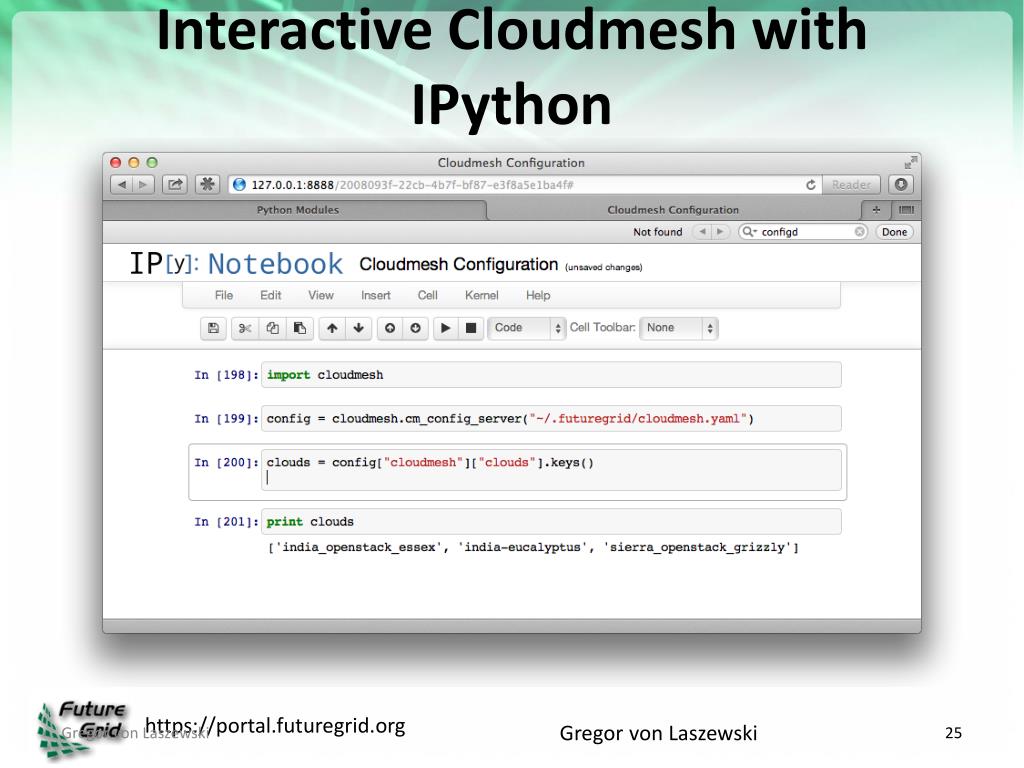Click the Not found search status text

coord(657,232)
